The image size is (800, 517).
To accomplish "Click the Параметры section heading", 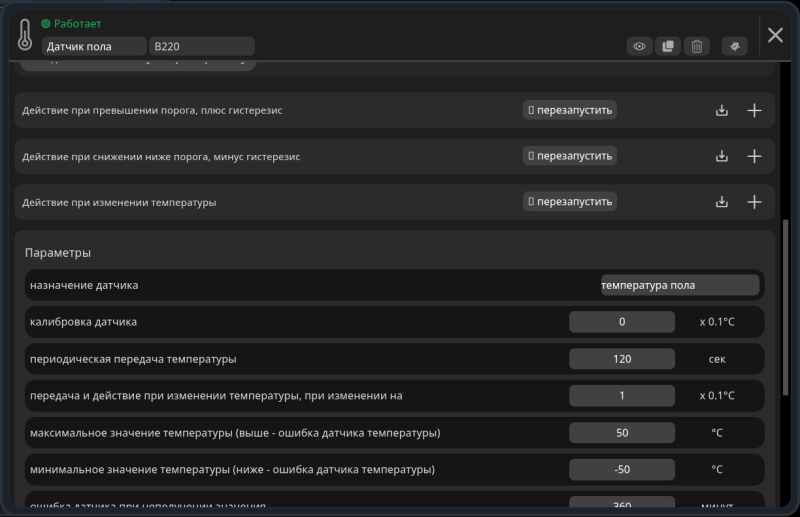I will pos(58,253).
